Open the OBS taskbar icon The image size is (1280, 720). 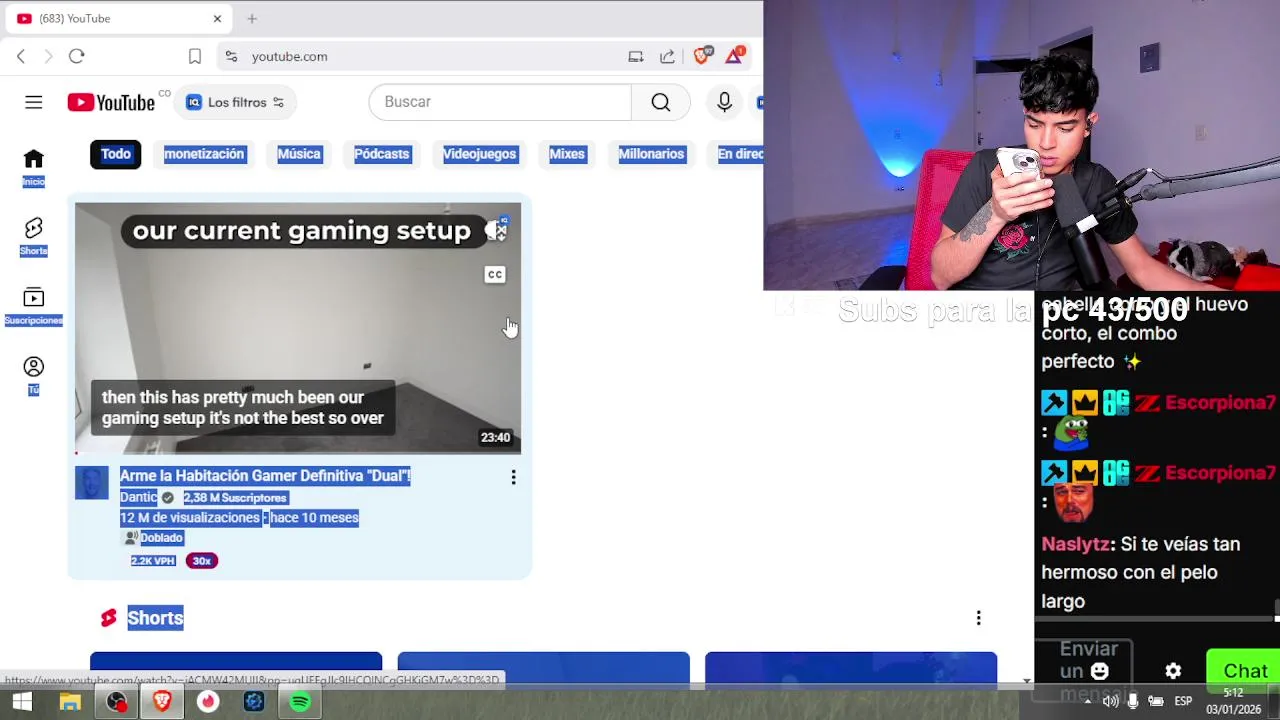pos(117,702)
